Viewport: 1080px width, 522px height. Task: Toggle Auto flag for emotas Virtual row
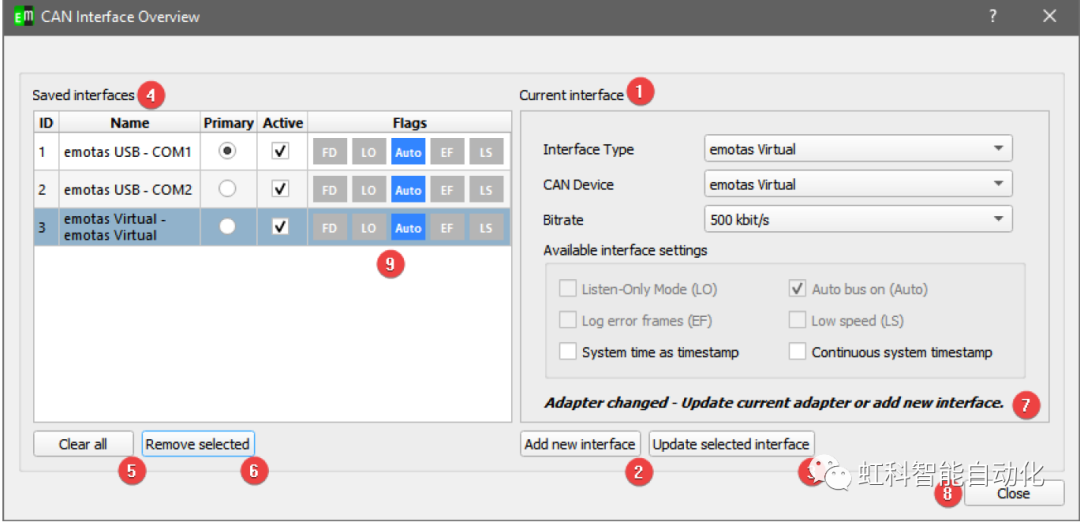point(408,228)
